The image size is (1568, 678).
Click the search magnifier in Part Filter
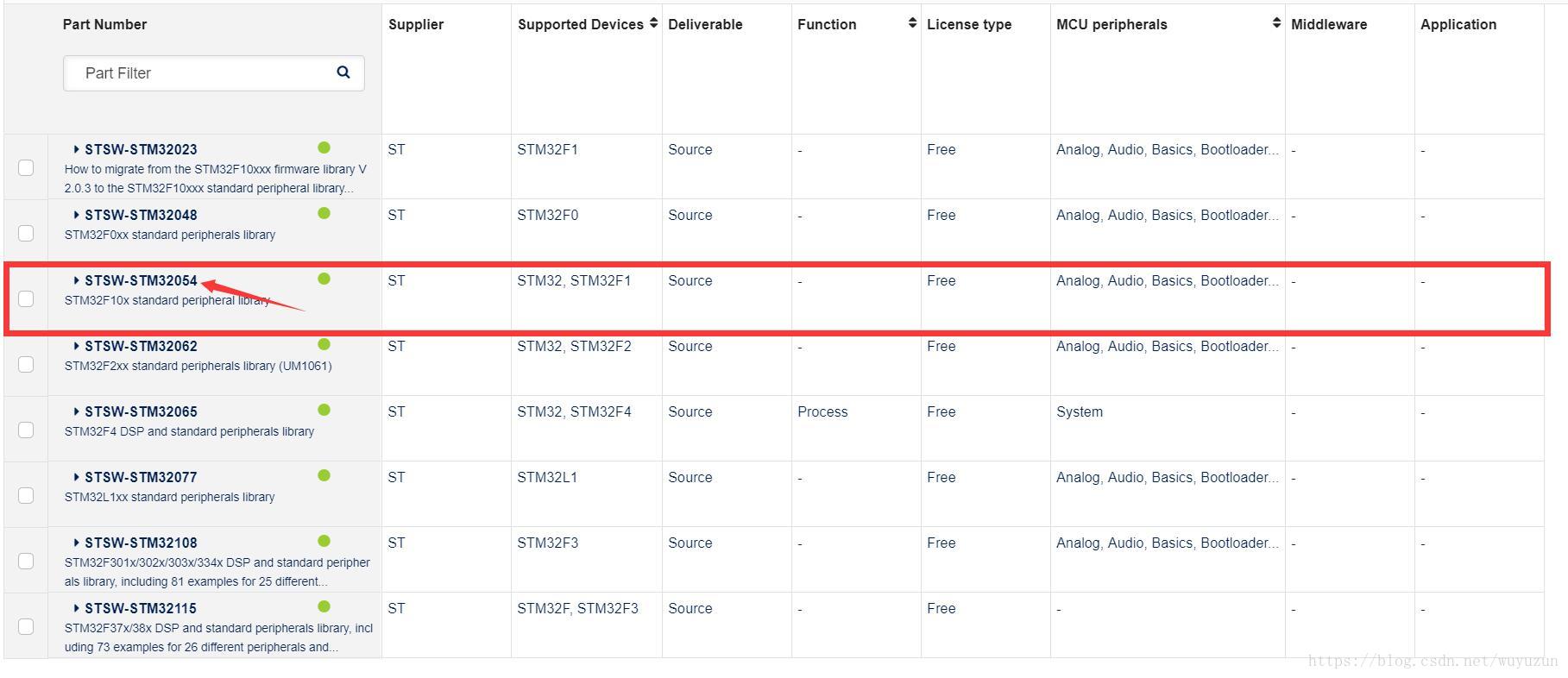tap(343, 72)
